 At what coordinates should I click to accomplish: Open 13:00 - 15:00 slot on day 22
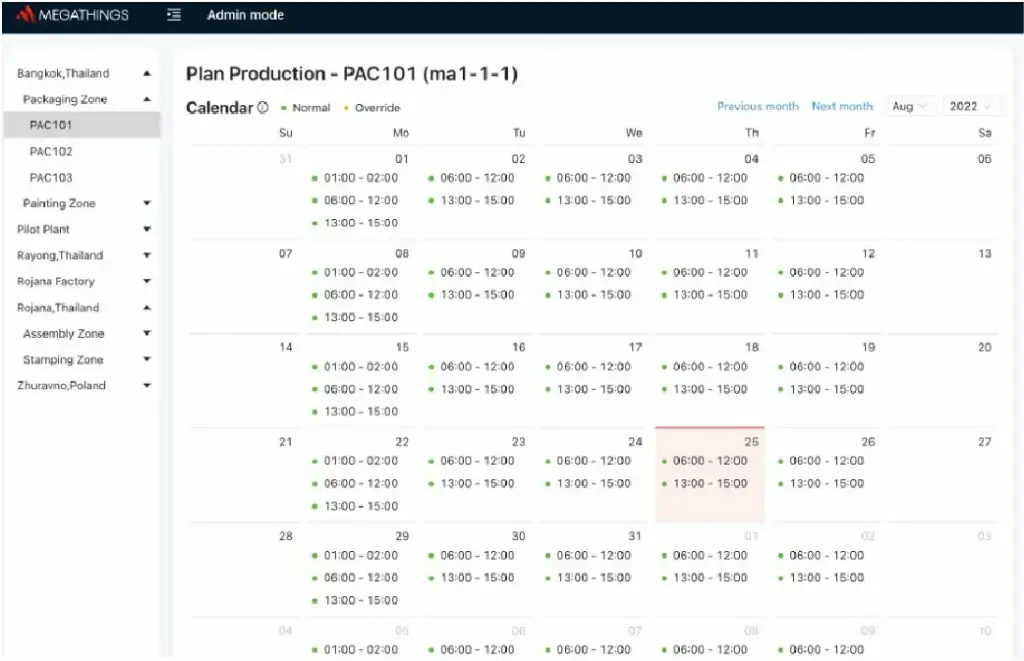tap(360, 506)
